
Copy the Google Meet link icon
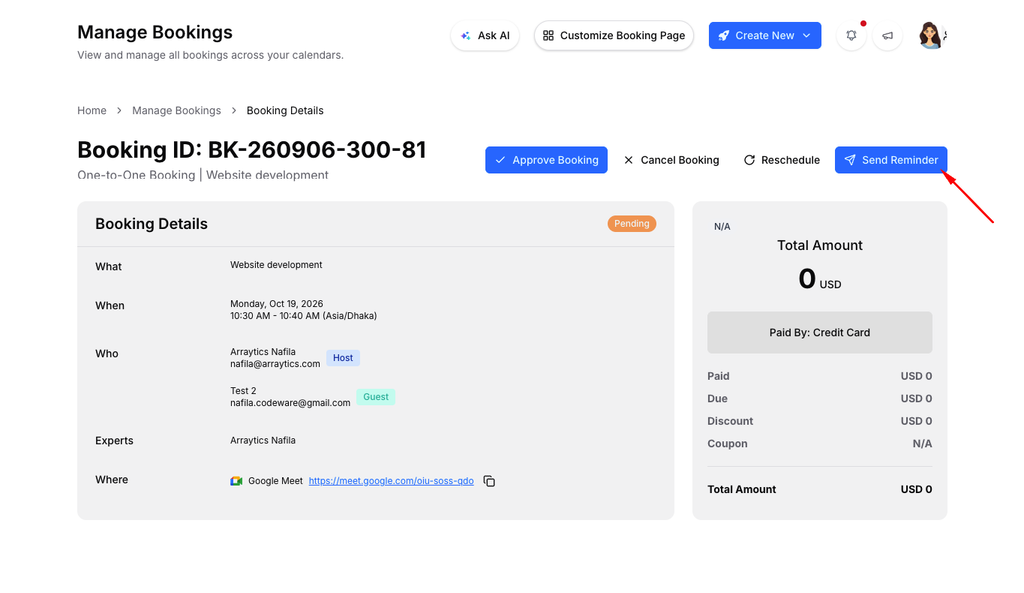pyautogui.click(x=489, y=481)
